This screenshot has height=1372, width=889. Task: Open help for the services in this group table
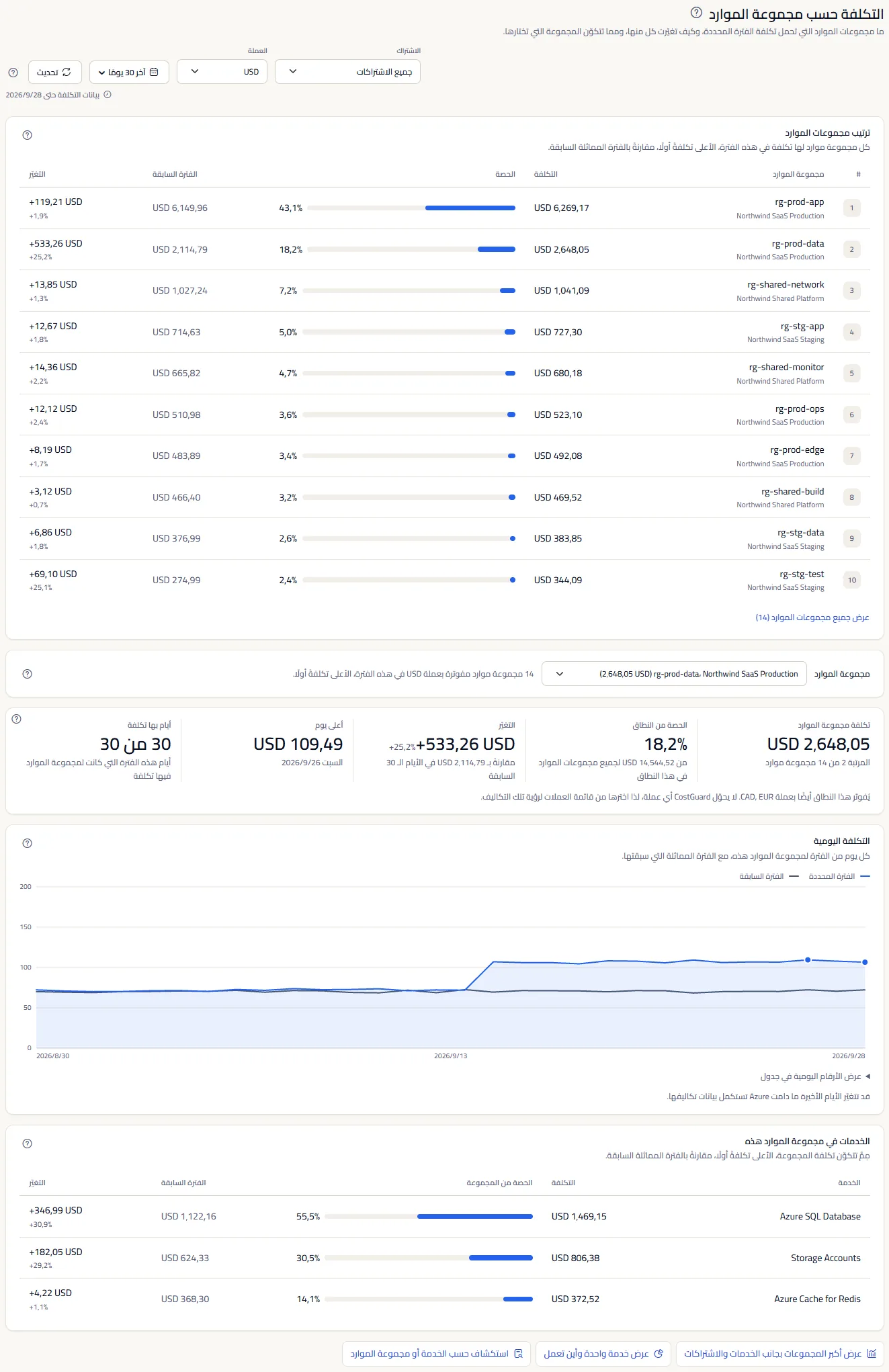27,1144
